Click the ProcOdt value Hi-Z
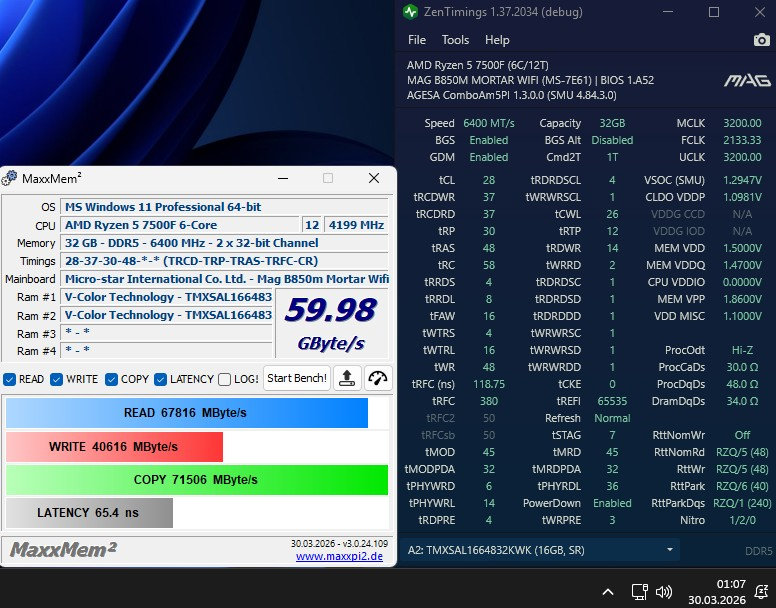The width and height of the screenshot is (776, 608). [x=742, y=350]
